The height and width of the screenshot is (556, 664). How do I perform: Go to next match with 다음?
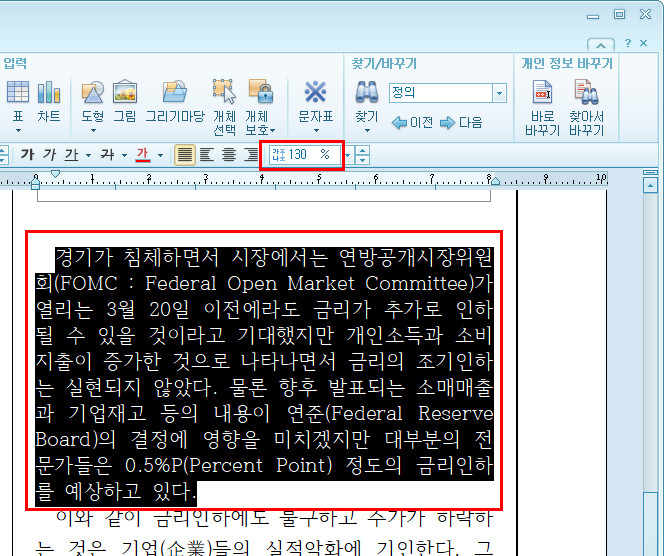(x=461, y=123)
